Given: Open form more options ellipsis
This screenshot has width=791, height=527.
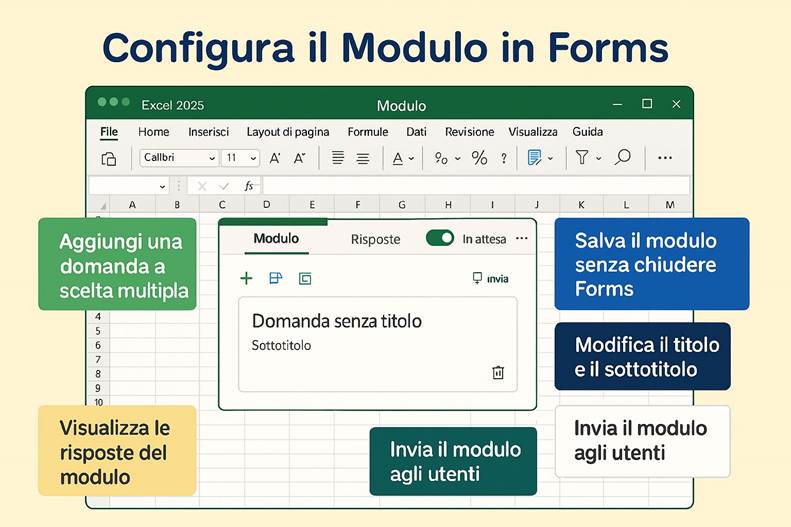Looking at the screenshot, I should [522, 238].
